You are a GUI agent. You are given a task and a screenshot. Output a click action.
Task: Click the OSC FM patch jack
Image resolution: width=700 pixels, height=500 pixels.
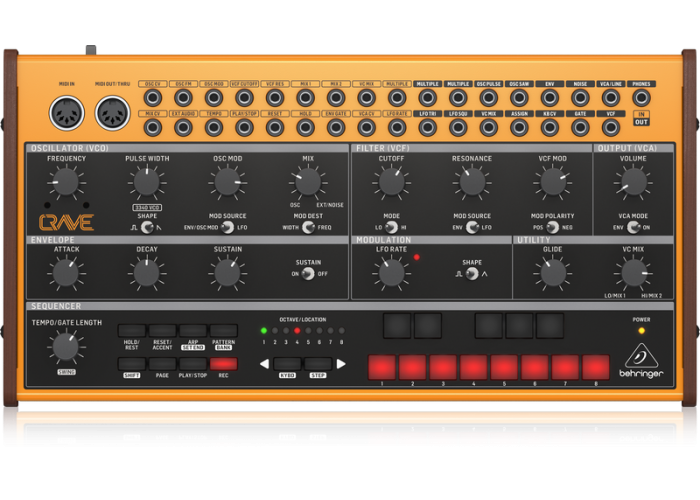click(183, 97)
